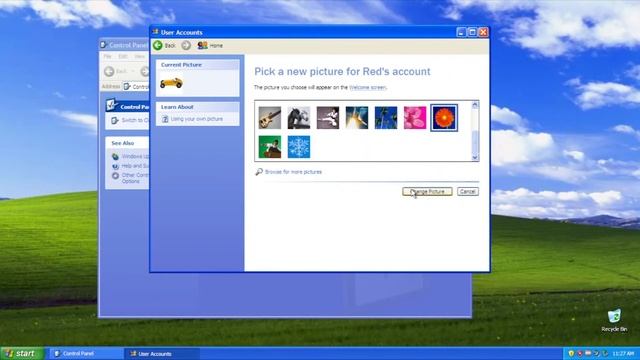640x360 pixels.
Task: Select the guitar account picture
Action: pos(270,118)
